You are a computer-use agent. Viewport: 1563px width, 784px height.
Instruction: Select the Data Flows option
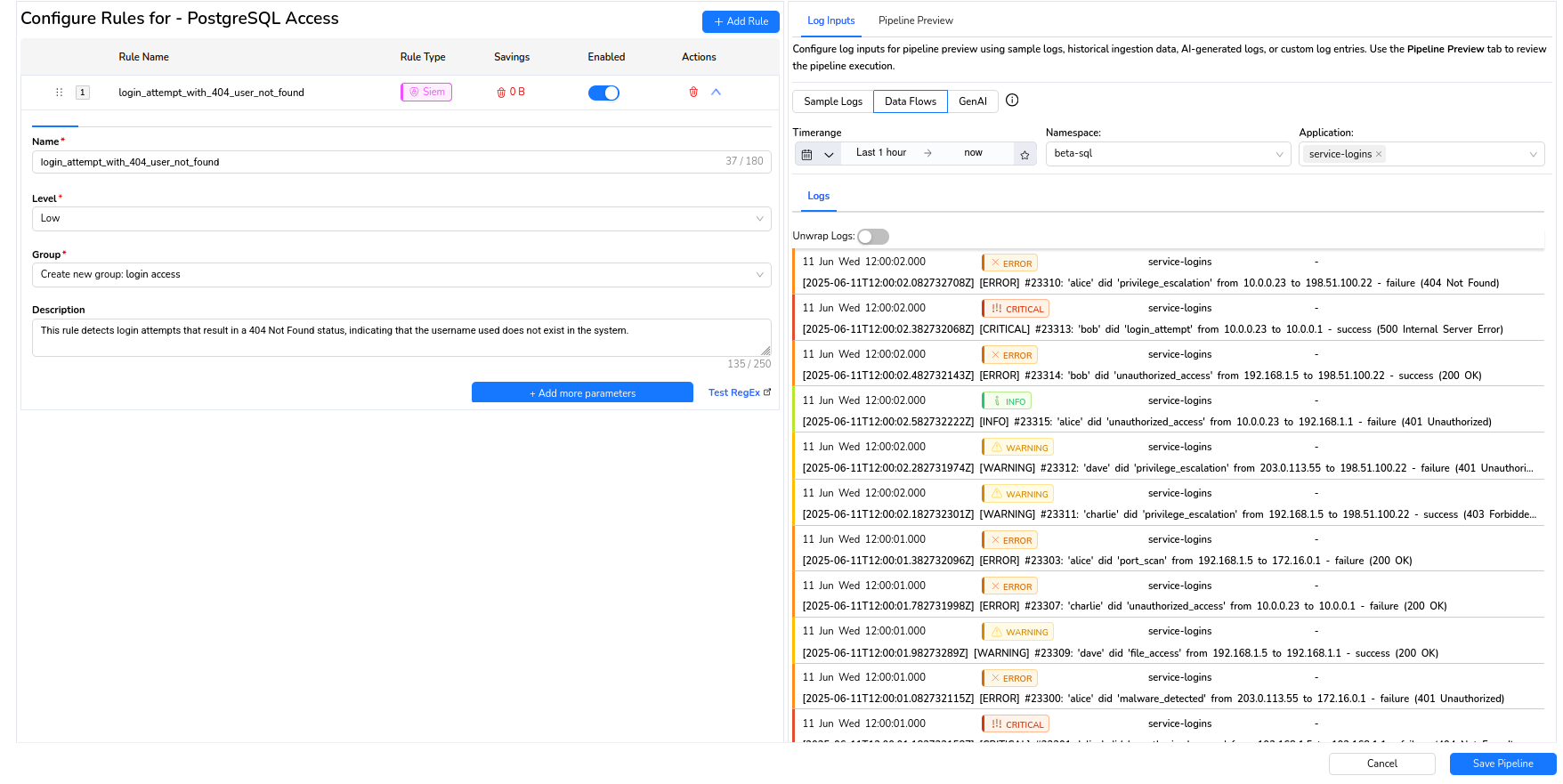click(x=910, y=101)
